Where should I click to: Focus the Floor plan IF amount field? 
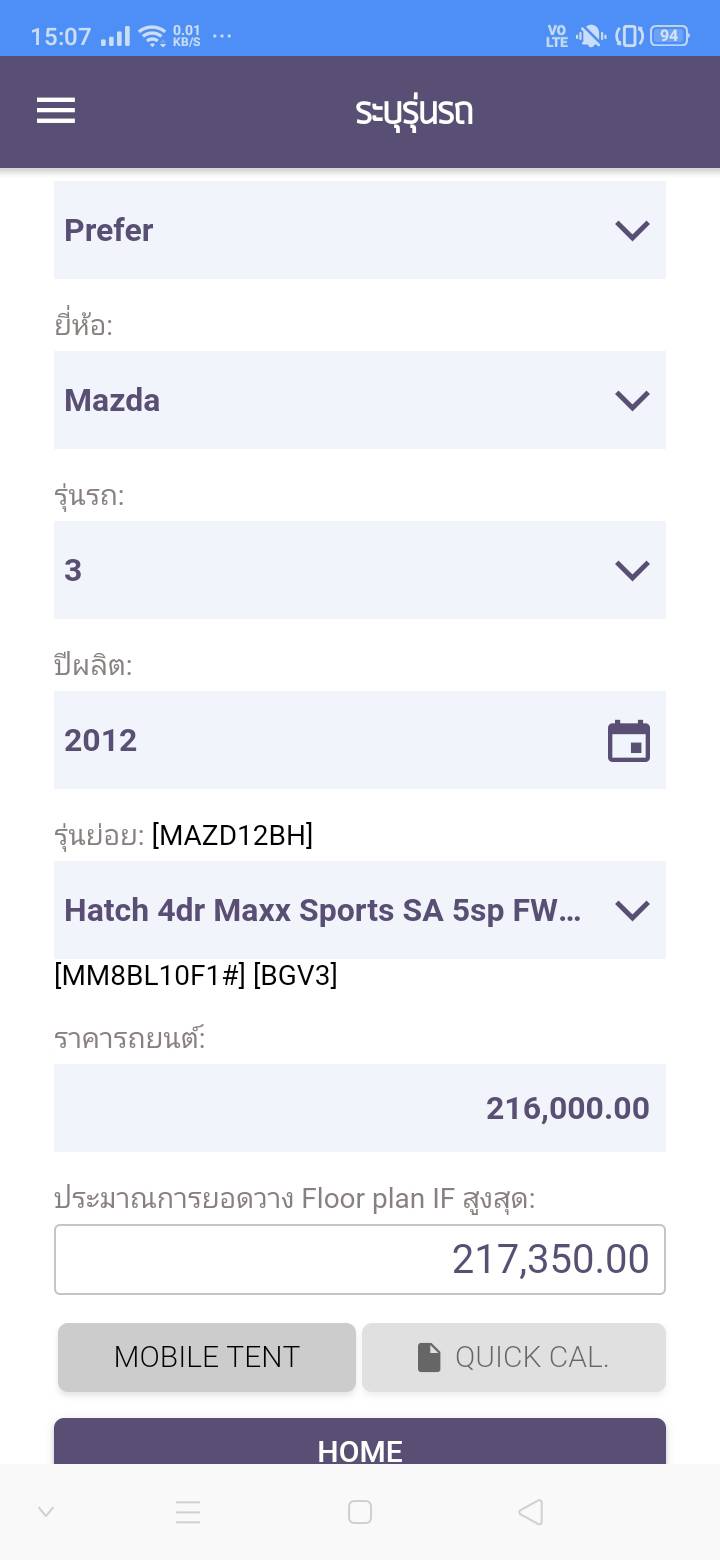coord(360,1259)
